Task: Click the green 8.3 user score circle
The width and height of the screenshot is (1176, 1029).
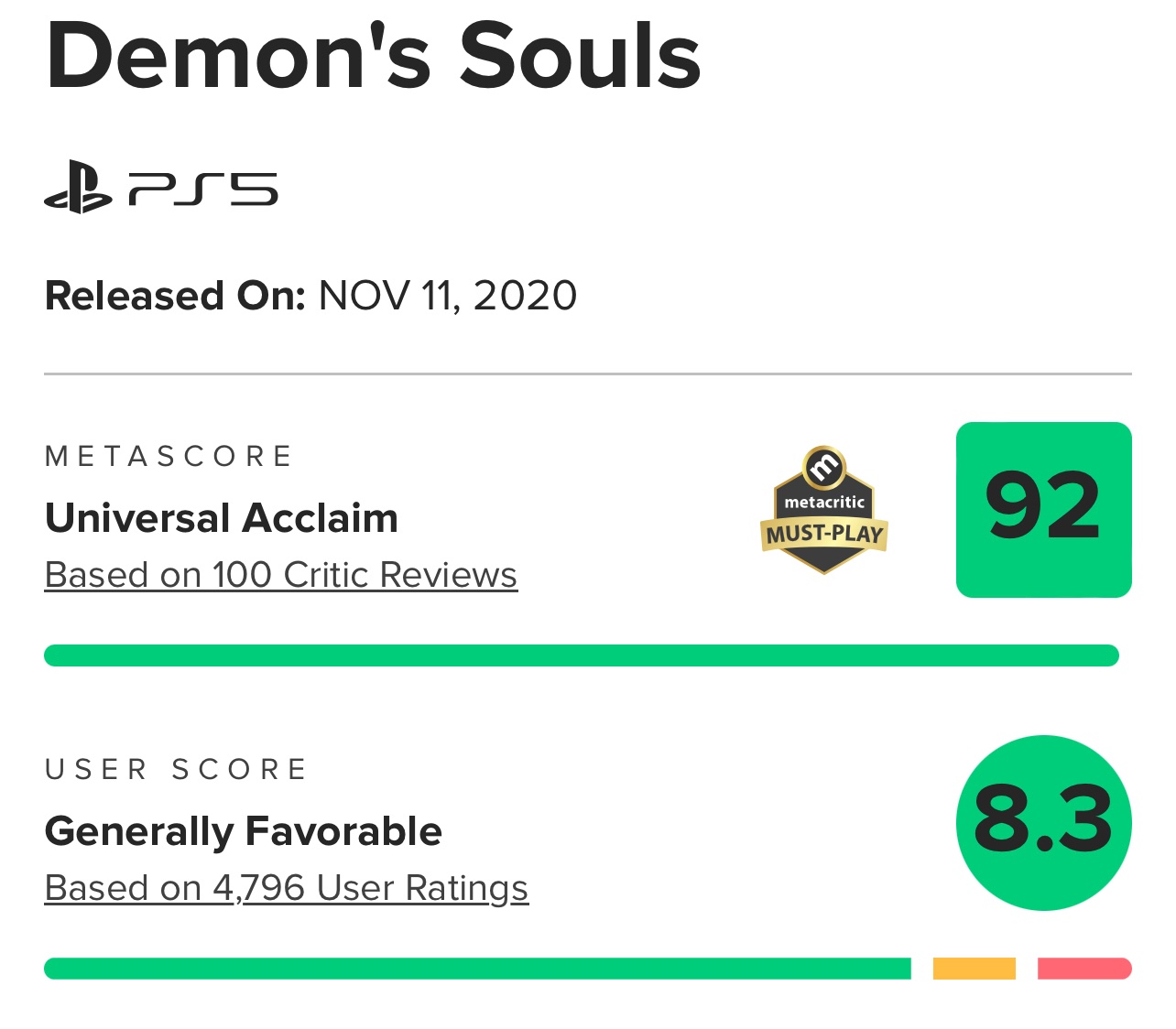Action: [1043, 822]
